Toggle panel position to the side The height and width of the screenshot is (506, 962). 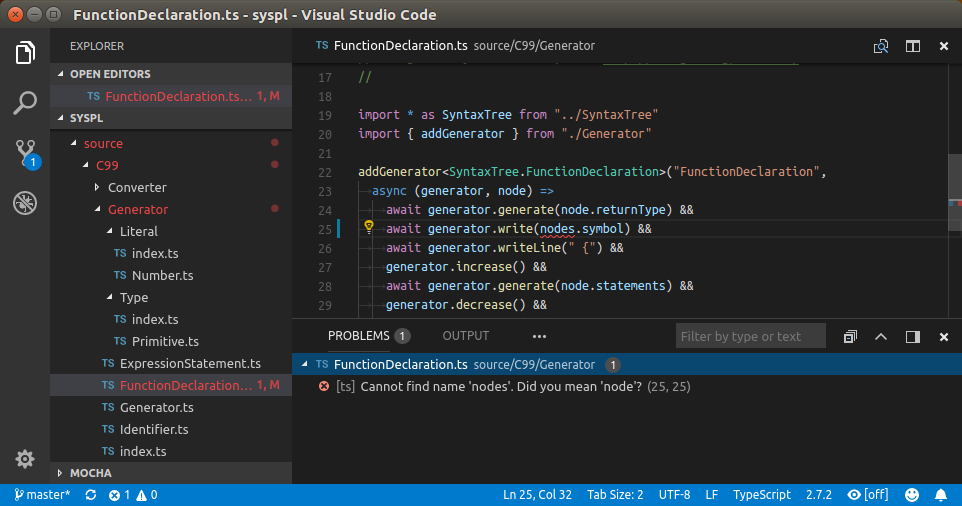[x=912, y=336]
